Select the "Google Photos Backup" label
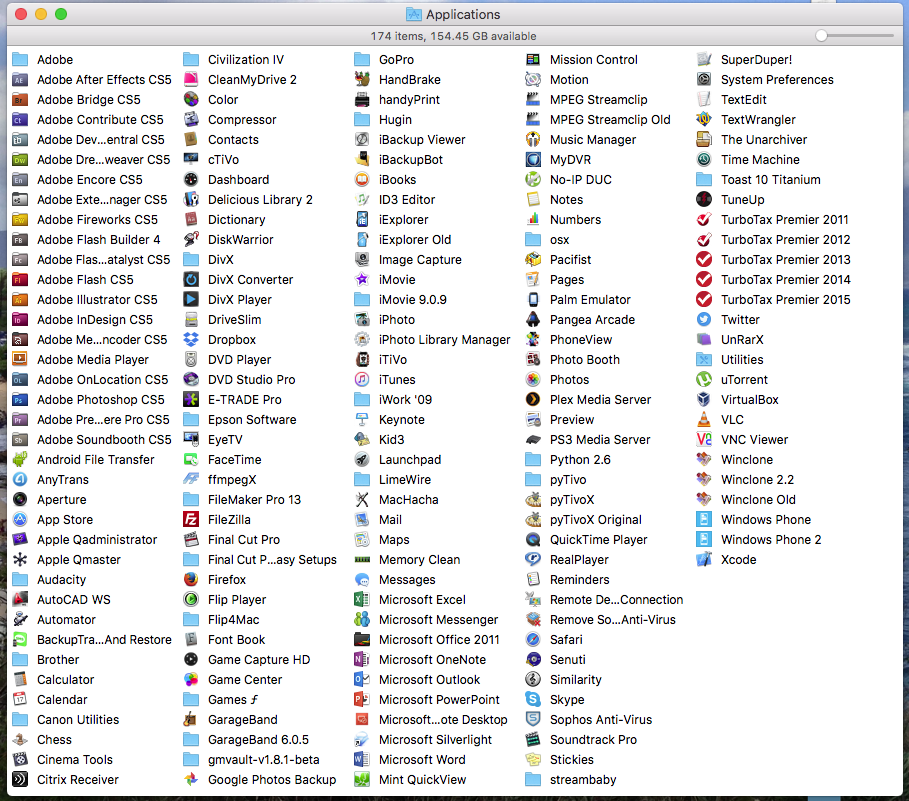The width and height of the screenshot is (909, 801). (x=272, y=780)
